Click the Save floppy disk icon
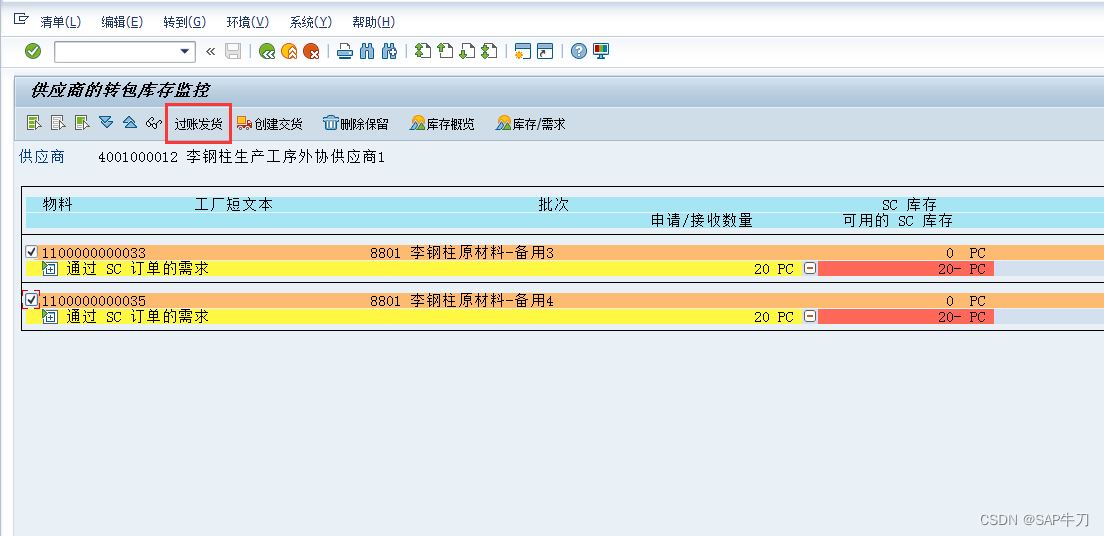Screen dimensions: 1104x536 pos(233,51)
